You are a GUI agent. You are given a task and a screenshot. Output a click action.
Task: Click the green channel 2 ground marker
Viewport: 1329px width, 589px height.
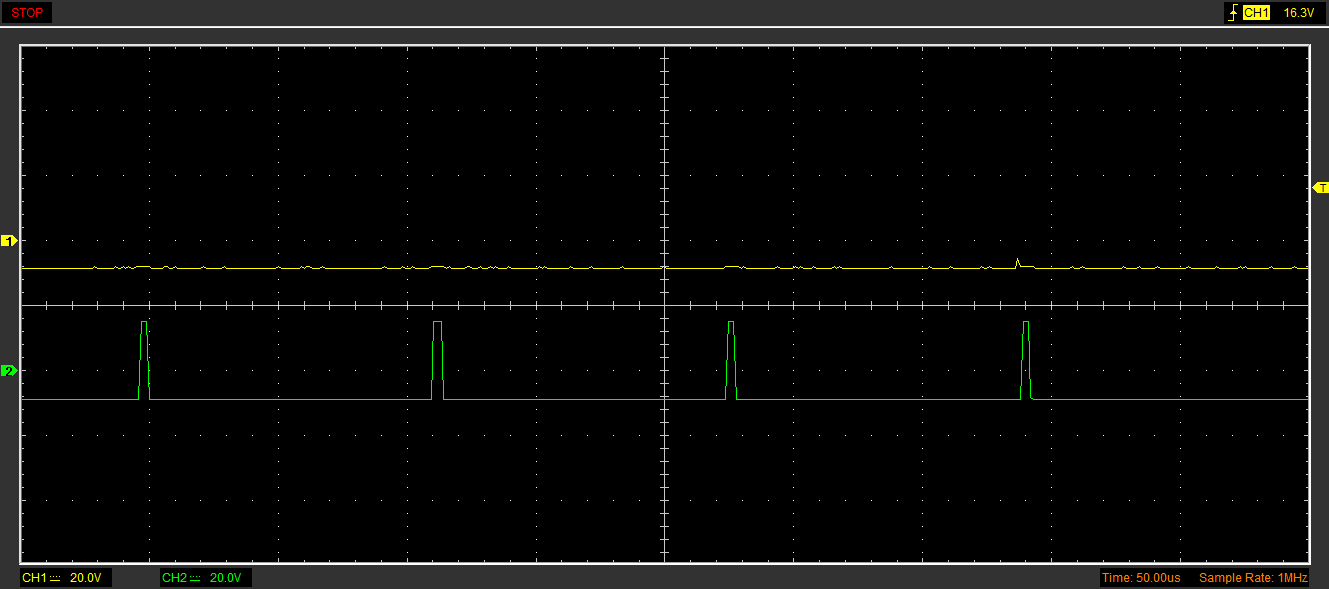[x=9, y=371]
